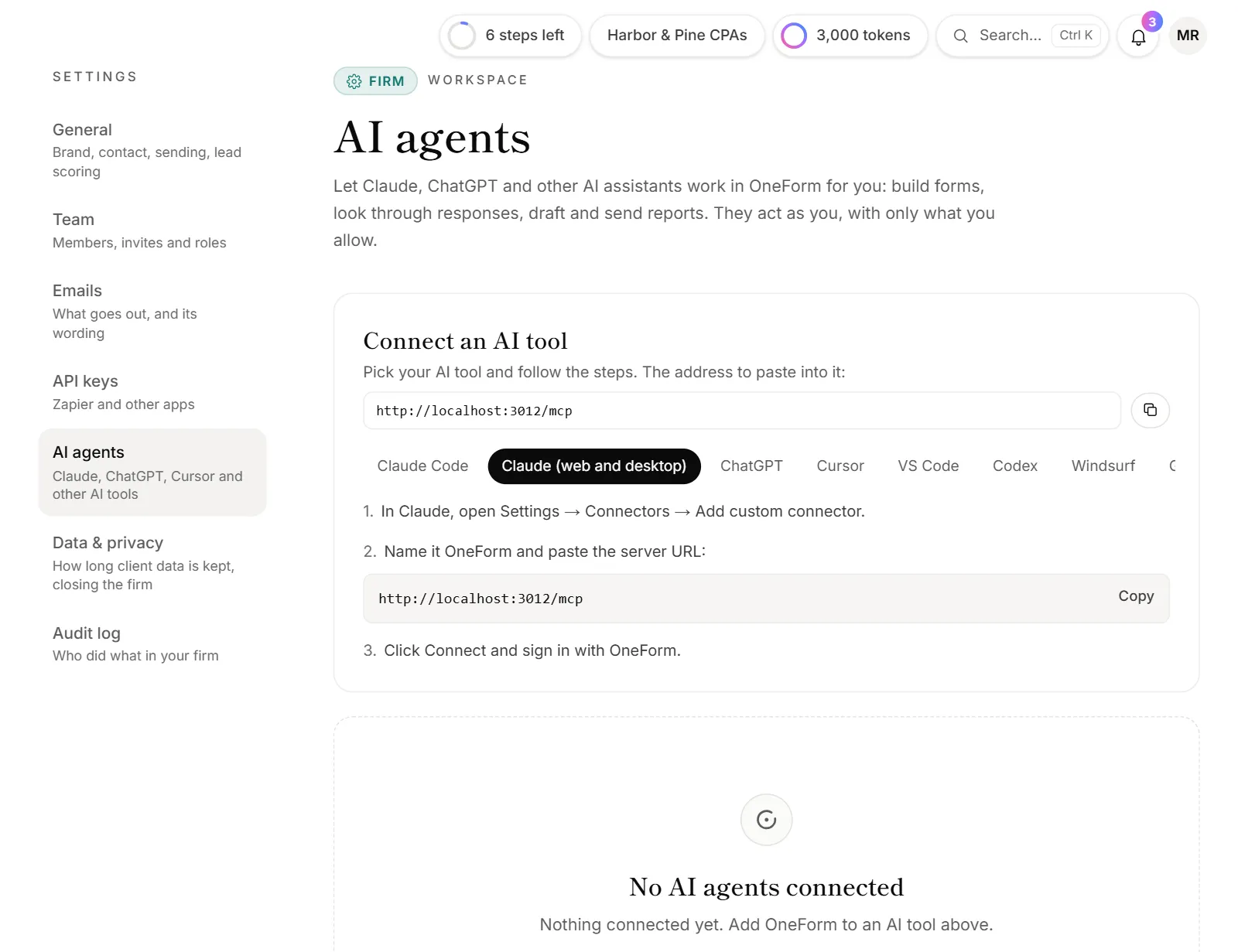Screen dimensions: 1238x952
Task: Open the 6 steps left checklist
Action: click(511, 36)
